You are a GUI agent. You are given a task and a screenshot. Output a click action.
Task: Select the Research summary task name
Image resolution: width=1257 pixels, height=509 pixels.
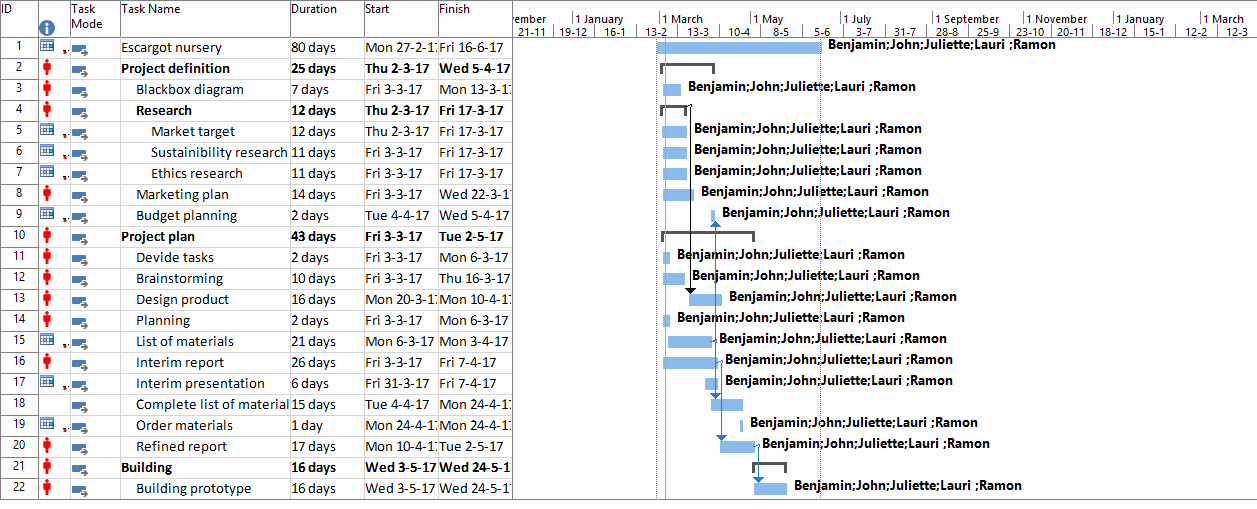coord(164,110)
